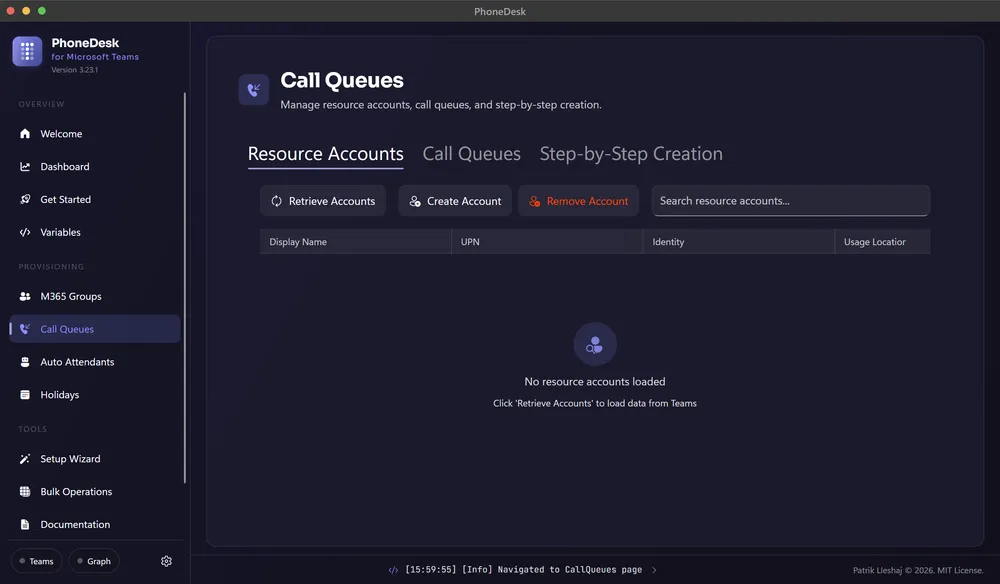Sort by the Identity column header

click(739, 242)
